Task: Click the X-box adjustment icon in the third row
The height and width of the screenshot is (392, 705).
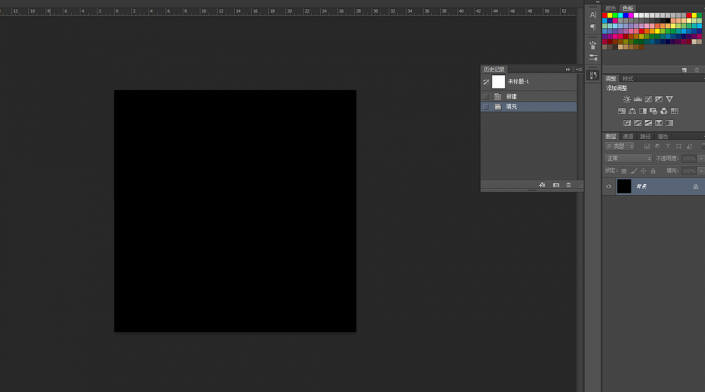Action: 659,123
